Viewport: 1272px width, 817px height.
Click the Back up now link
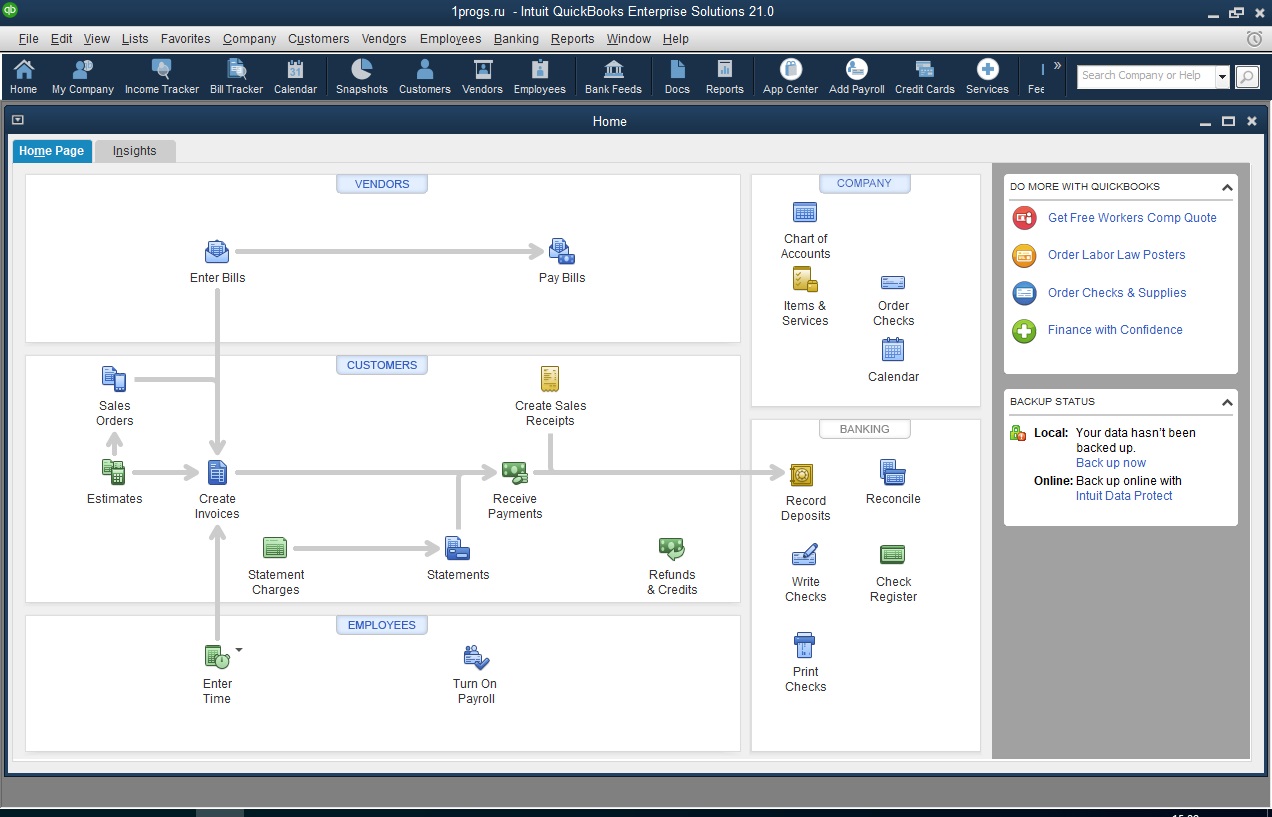1111,463
